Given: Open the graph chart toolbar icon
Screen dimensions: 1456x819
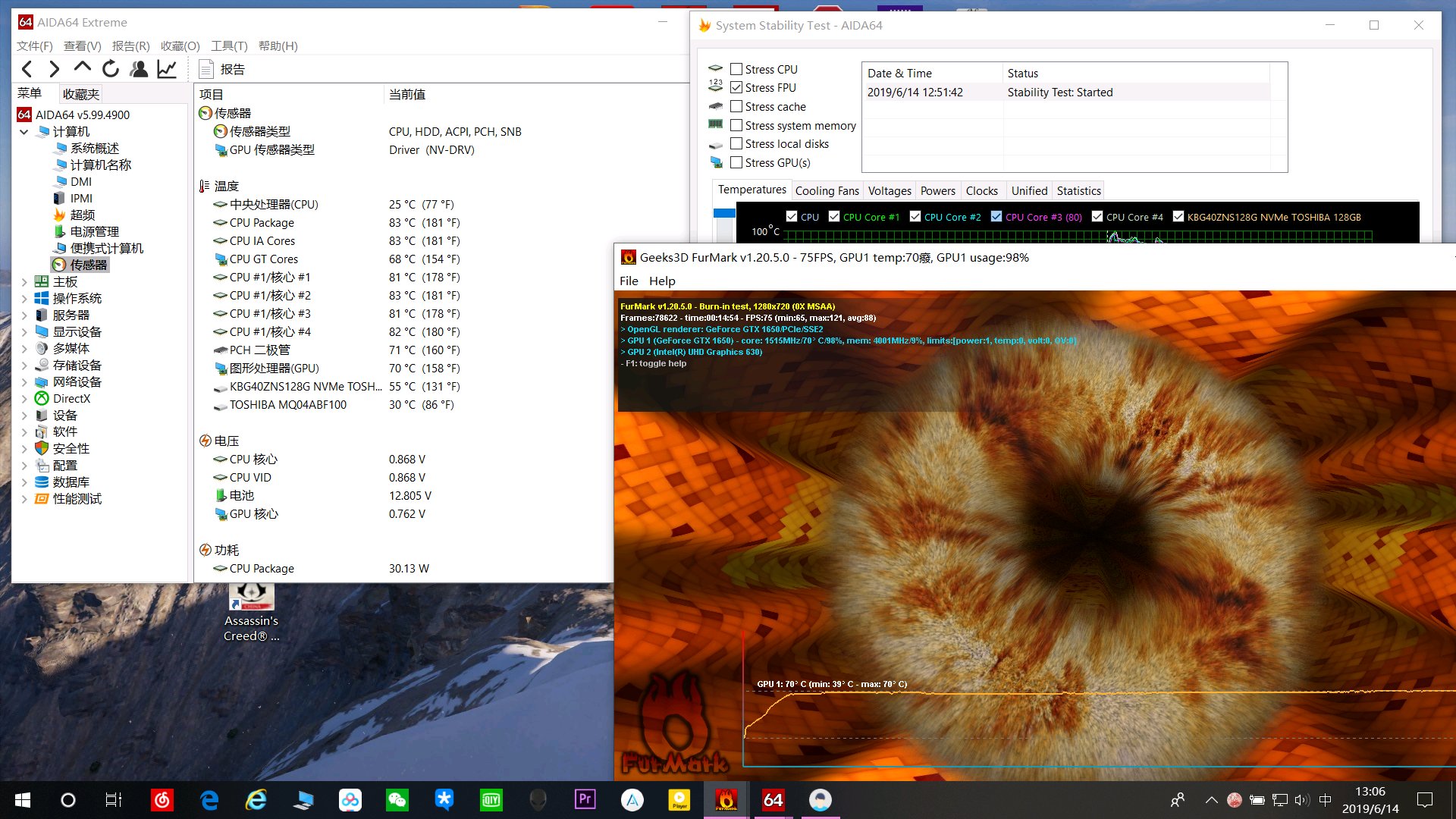Looking at the screenshot, I should click(167, 69).
